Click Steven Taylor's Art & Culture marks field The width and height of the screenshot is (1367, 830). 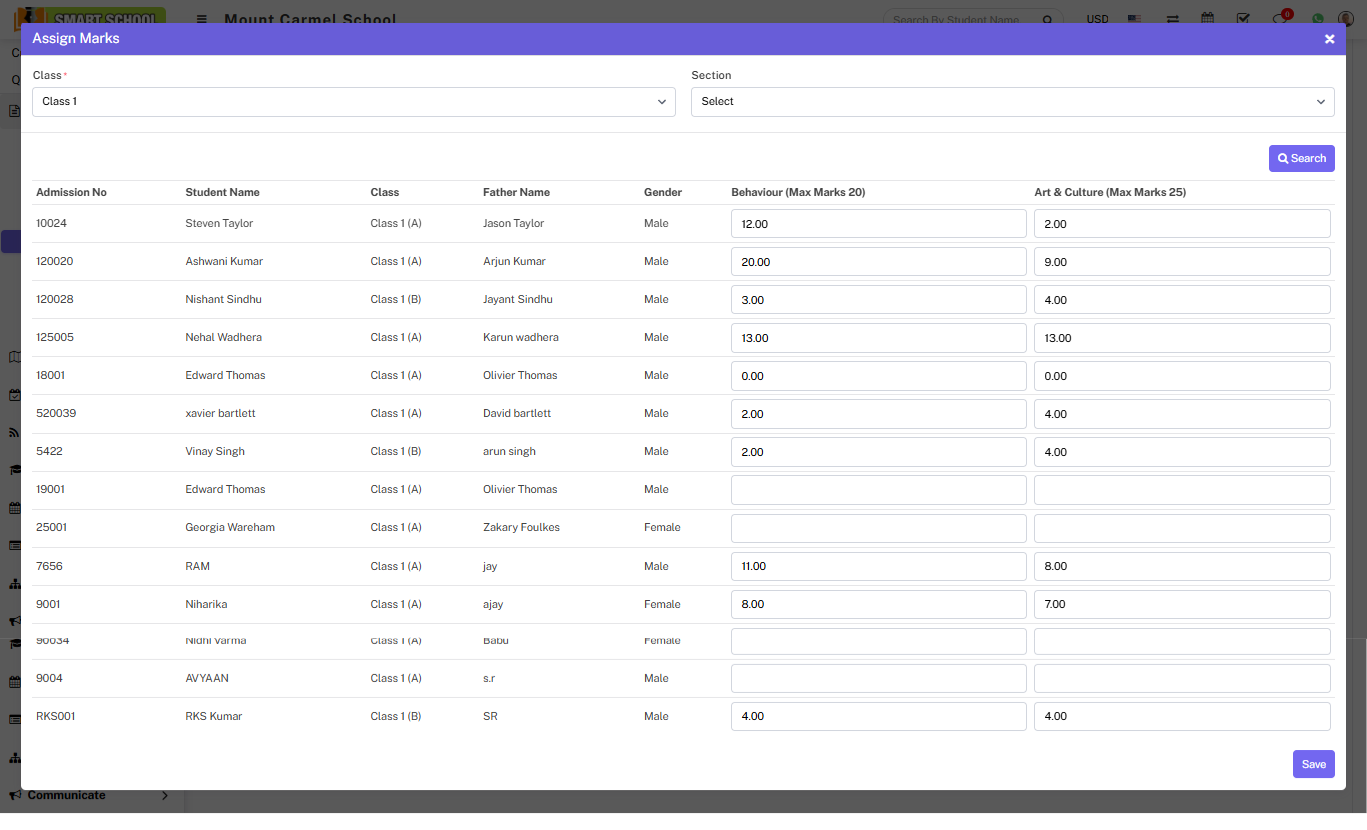1181,224
